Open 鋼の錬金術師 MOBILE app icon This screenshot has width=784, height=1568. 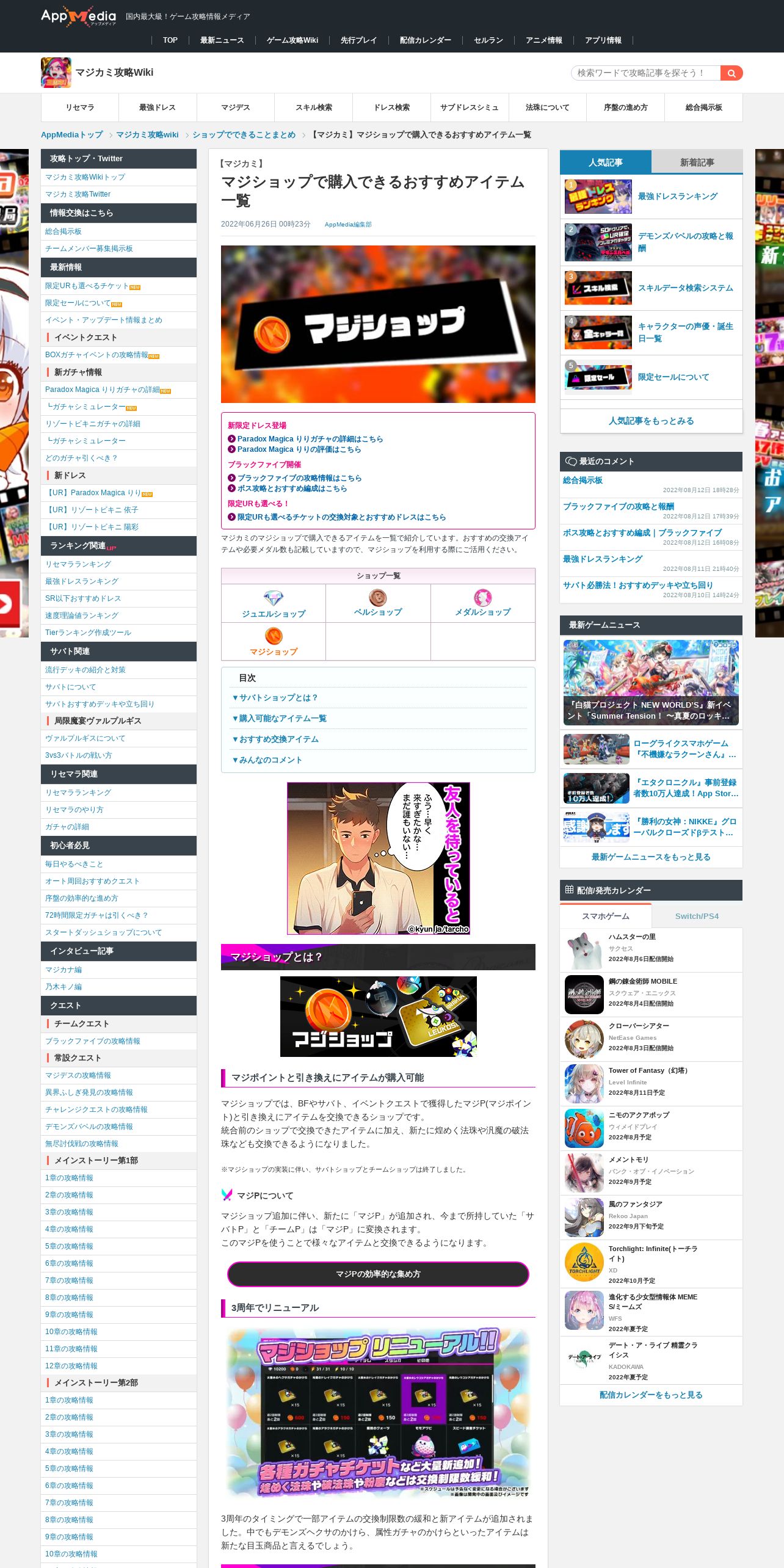click(584, 995)
